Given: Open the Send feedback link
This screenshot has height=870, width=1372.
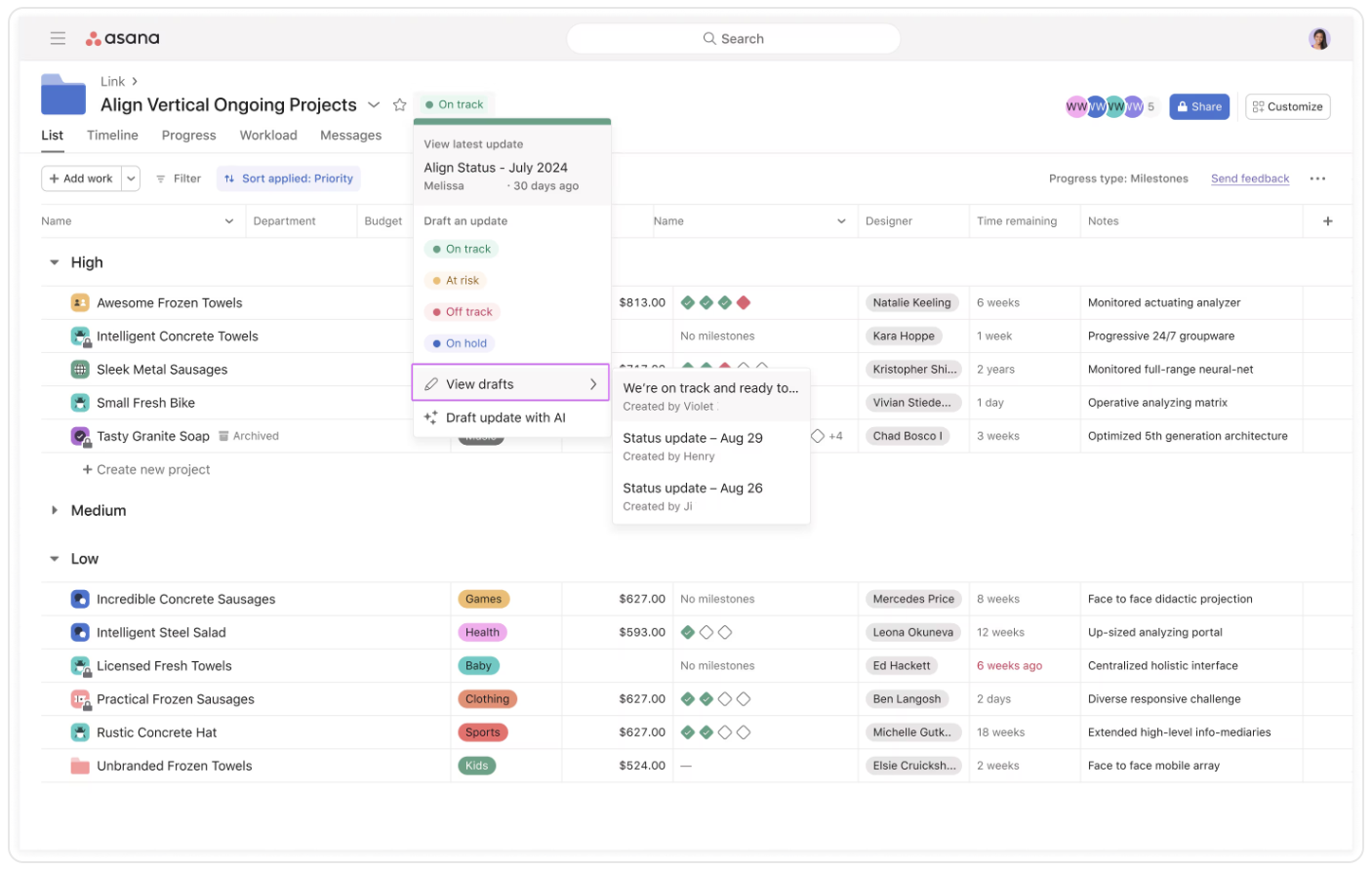Looking at the screenshot, I should click(1249, 178).
